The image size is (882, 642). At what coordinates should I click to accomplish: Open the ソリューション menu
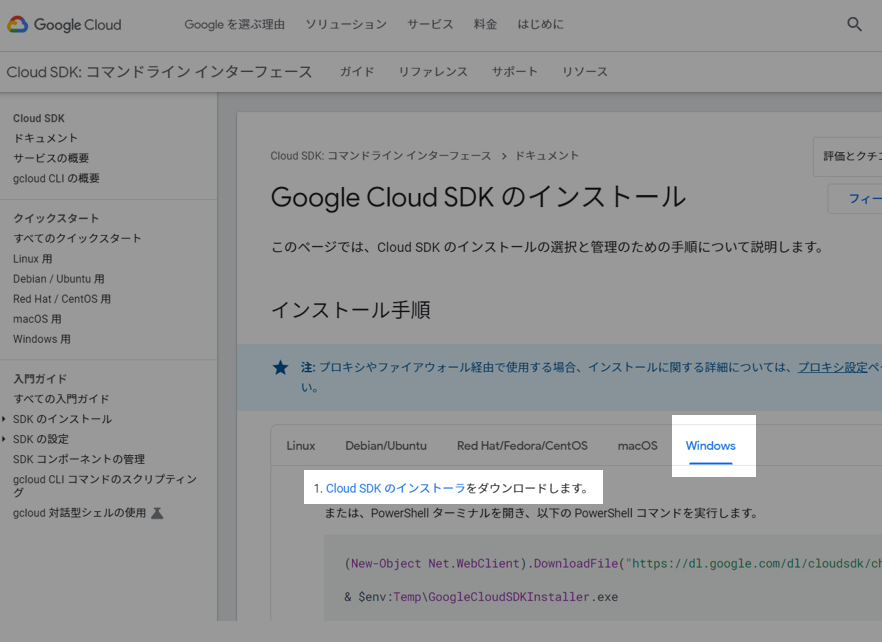[346, 24]
